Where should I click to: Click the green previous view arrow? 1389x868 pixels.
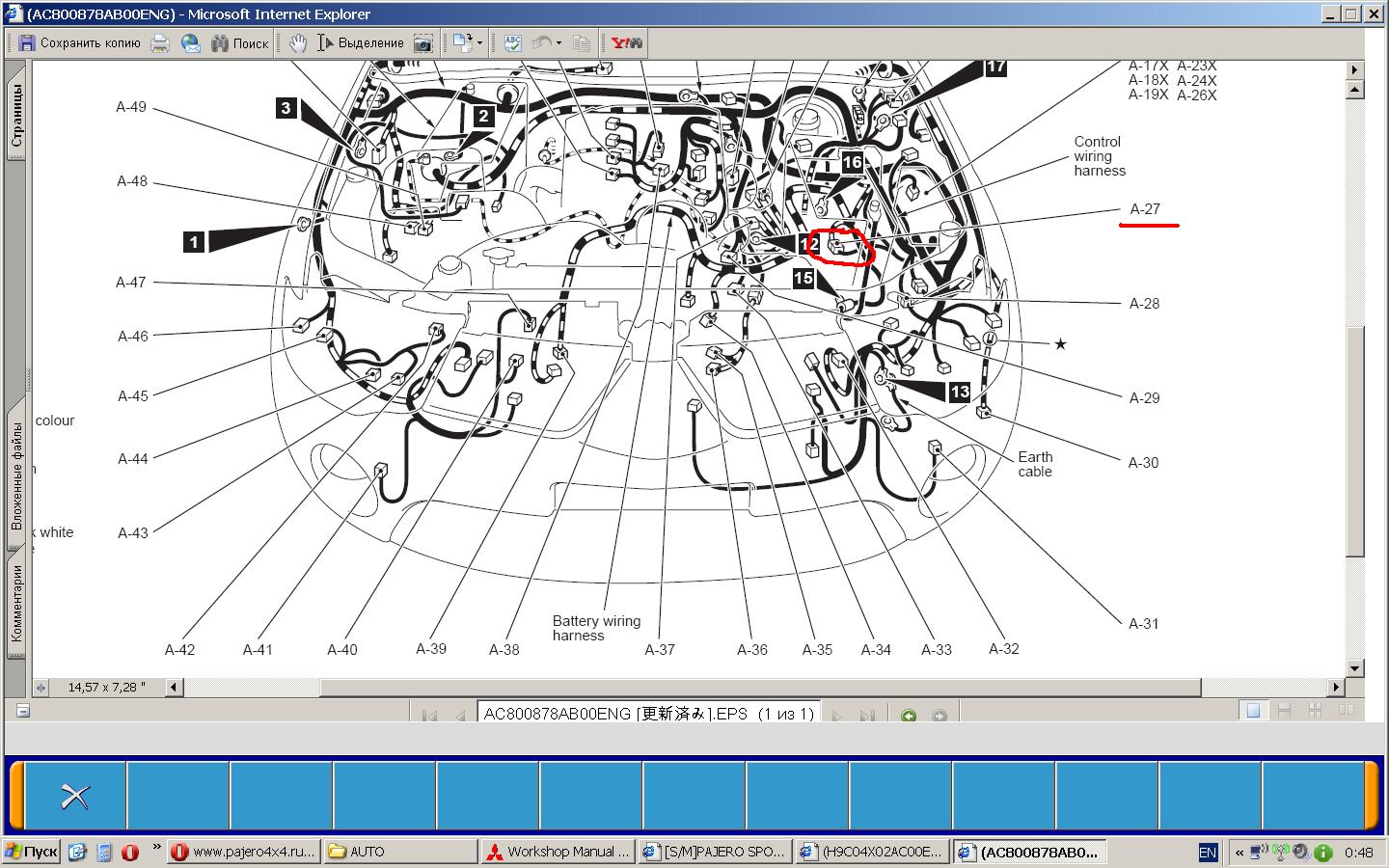tap(908, 716)
